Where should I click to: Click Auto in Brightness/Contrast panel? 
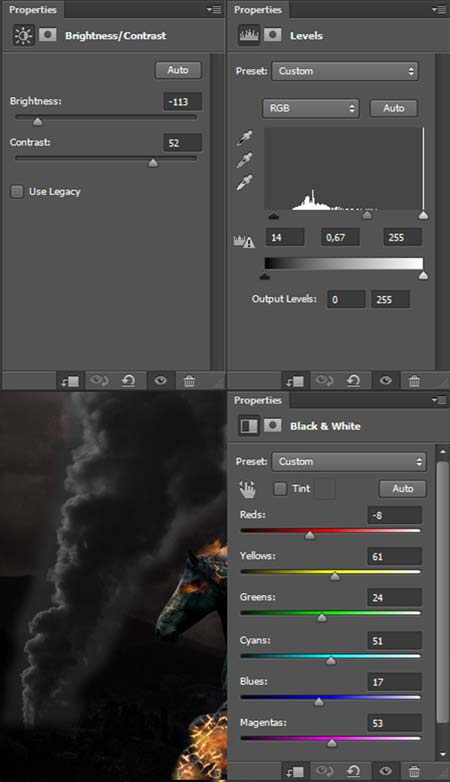point(178,70)
